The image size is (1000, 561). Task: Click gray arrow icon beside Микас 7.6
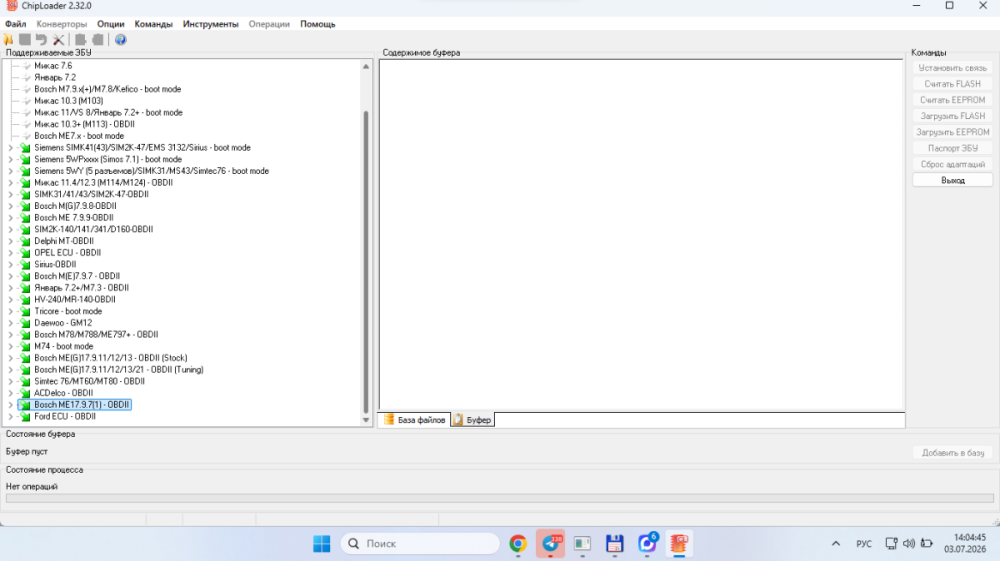[x=27, y=66]
